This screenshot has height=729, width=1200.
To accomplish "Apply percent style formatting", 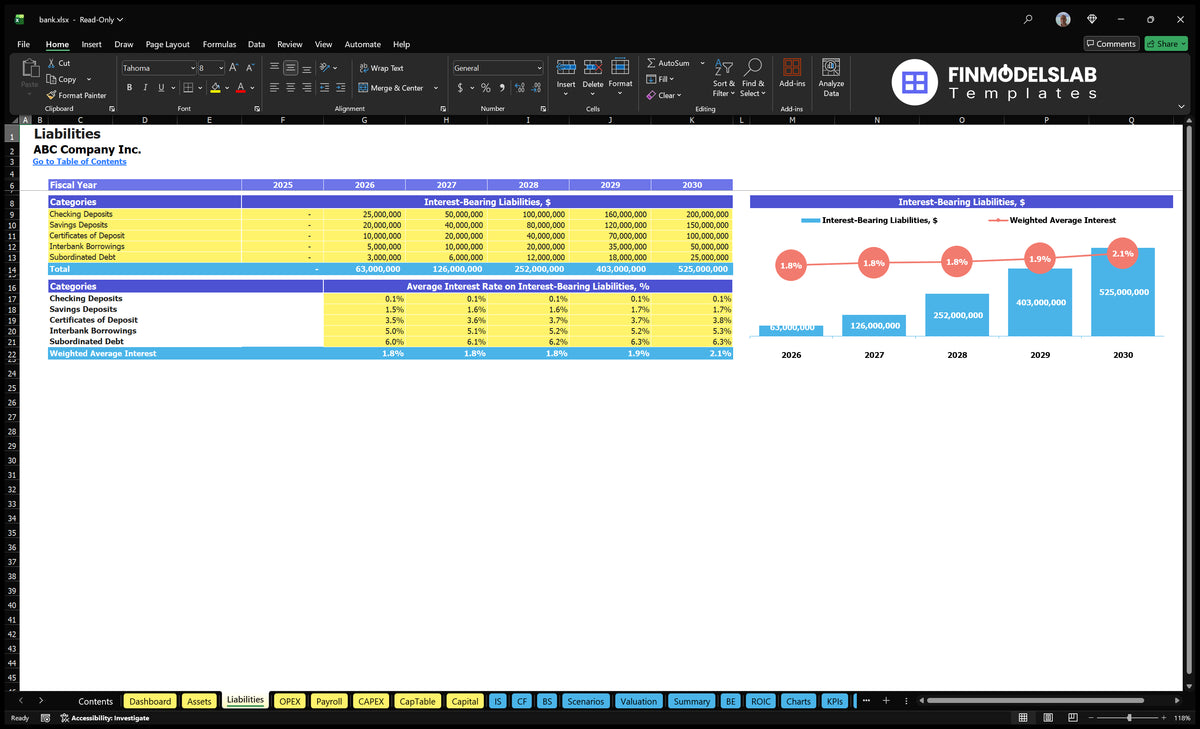I will 486,88.
